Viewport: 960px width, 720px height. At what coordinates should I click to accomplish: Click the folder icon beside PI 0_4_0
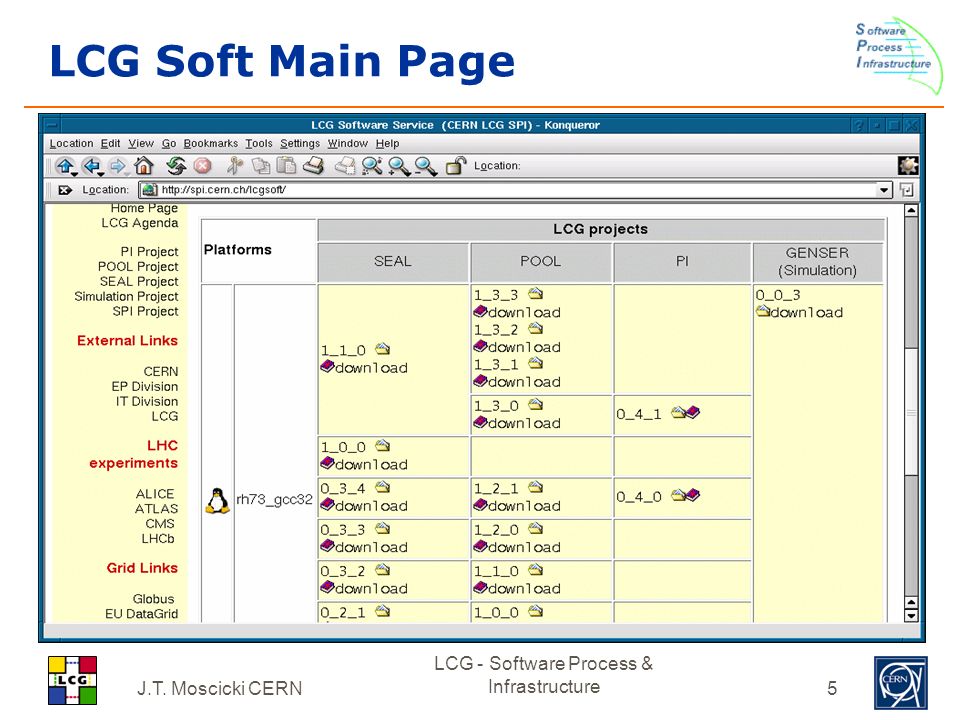coord(678,495)
